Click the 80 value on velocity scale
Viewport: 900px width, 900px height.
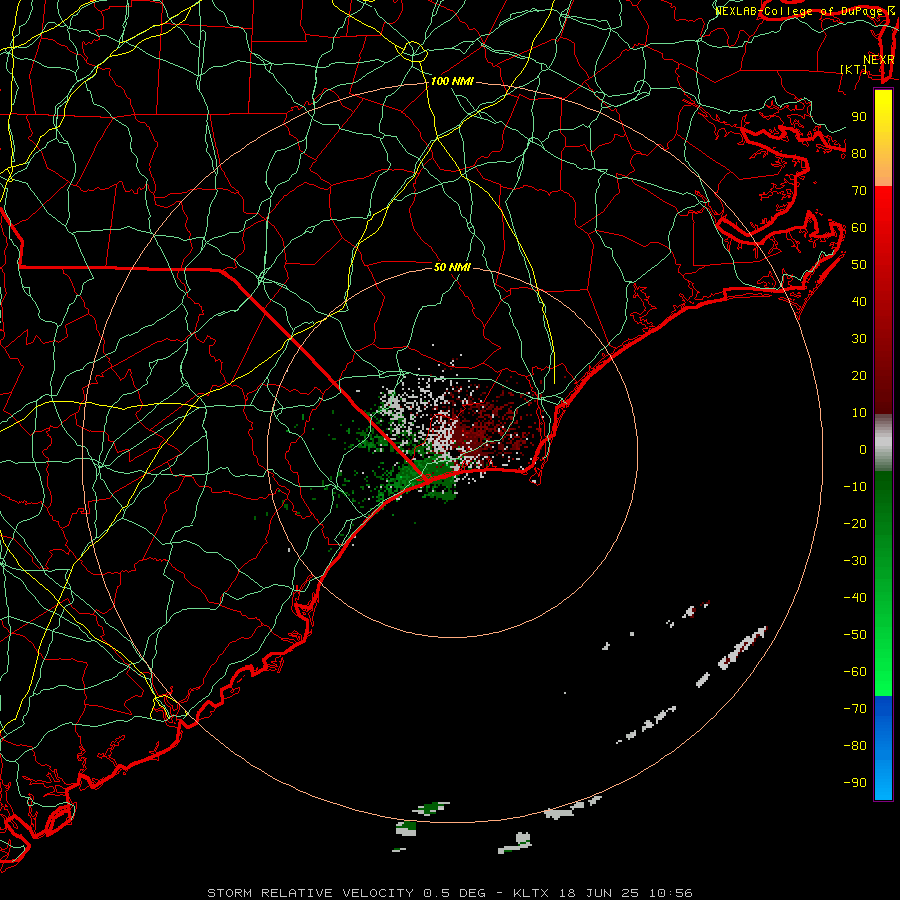859,154
